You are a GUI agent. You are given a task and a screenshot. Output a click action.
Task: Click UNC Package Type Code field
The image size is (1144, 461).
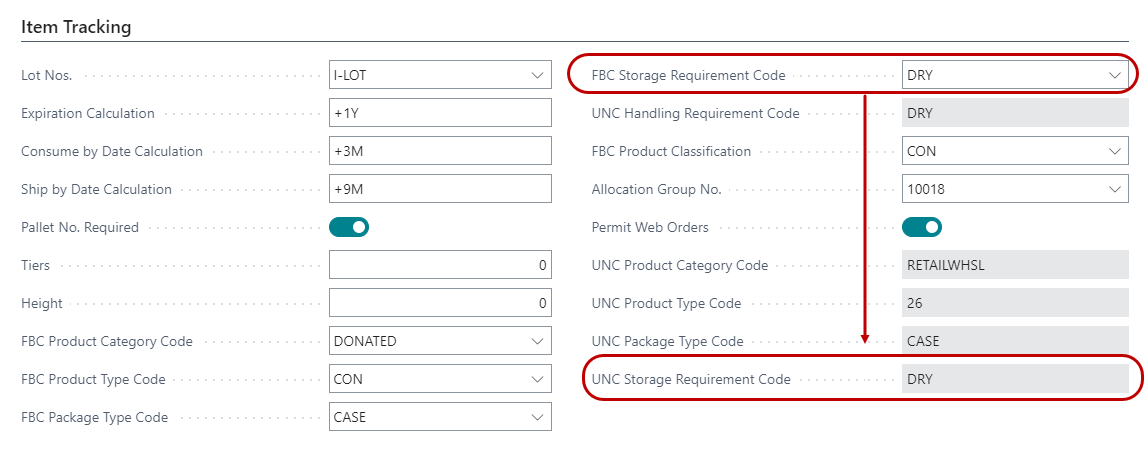click(x=1014, y=341)
